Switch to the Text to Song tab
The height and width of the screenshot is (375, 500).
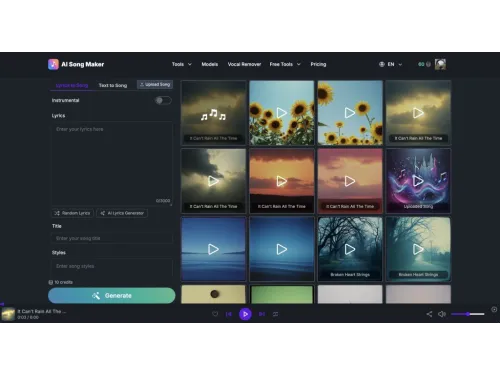coord(113,85)
